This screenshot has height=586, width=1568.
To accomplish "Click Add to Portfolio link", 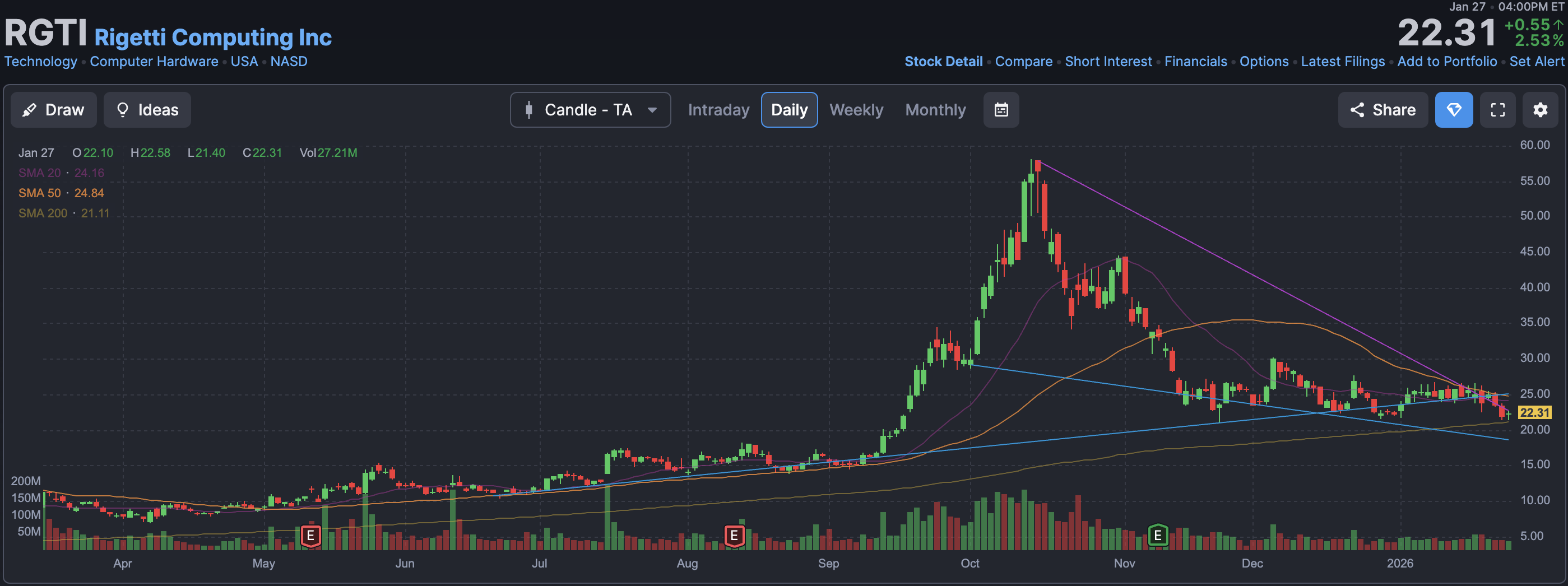I will pos(1447,62).
